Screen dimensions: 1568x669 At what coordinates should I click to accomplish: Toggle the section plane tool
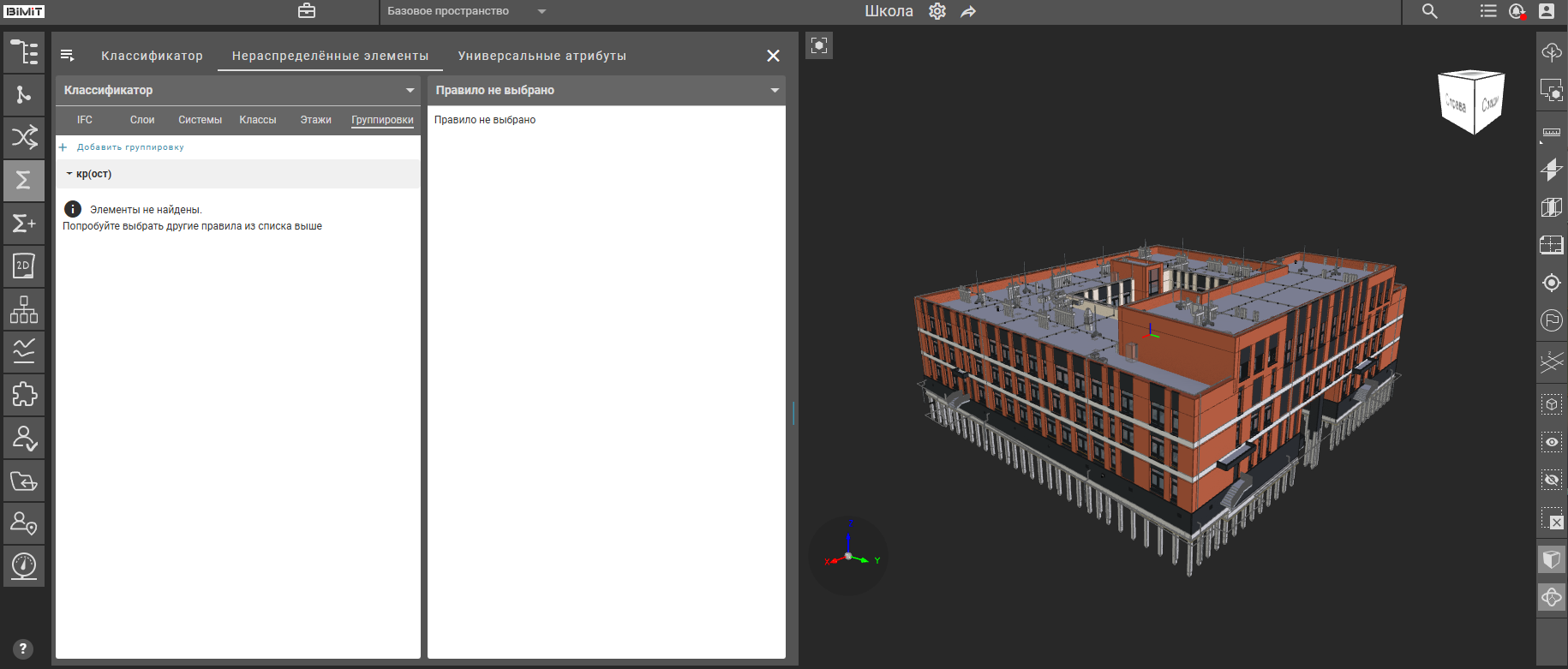[1552, 170]
